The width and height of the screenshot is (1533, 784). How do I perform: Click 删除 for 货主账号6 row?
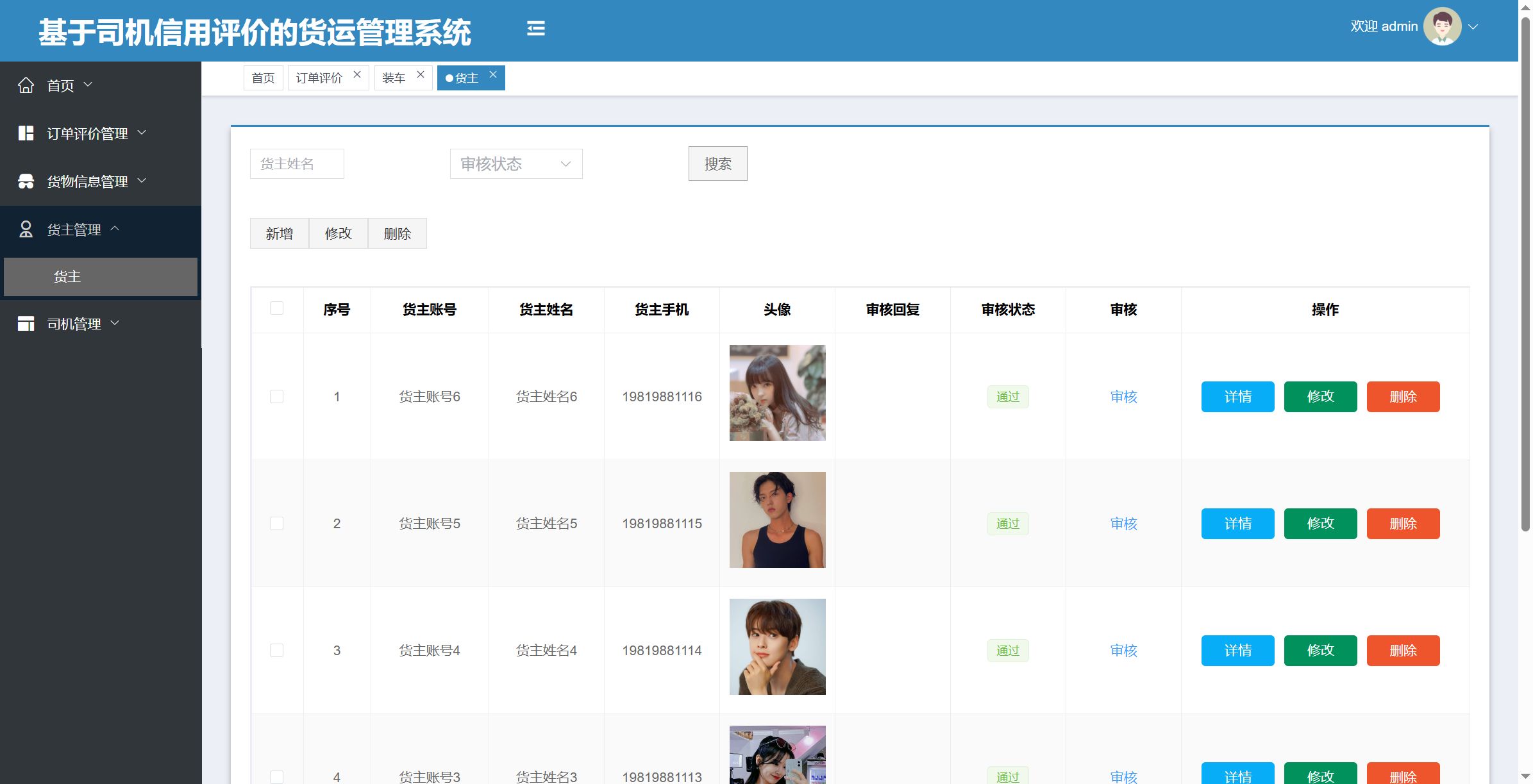(x=1403, y=397)
